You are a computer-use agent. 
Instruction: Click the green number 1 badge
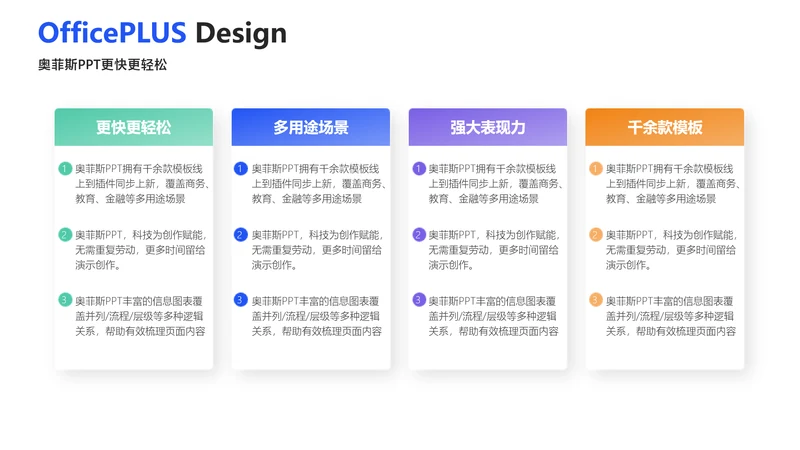(65, 168)
